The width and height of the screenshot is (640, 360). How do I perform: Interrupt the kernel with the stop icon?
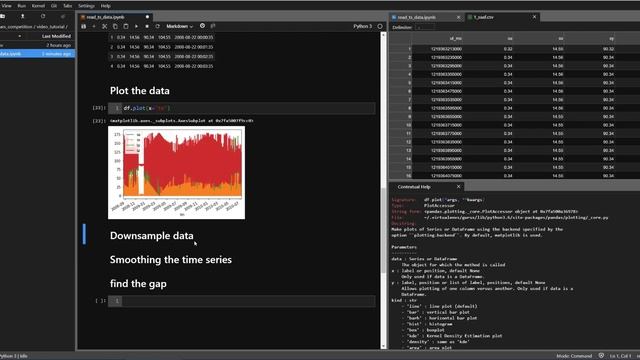[147, 26]
